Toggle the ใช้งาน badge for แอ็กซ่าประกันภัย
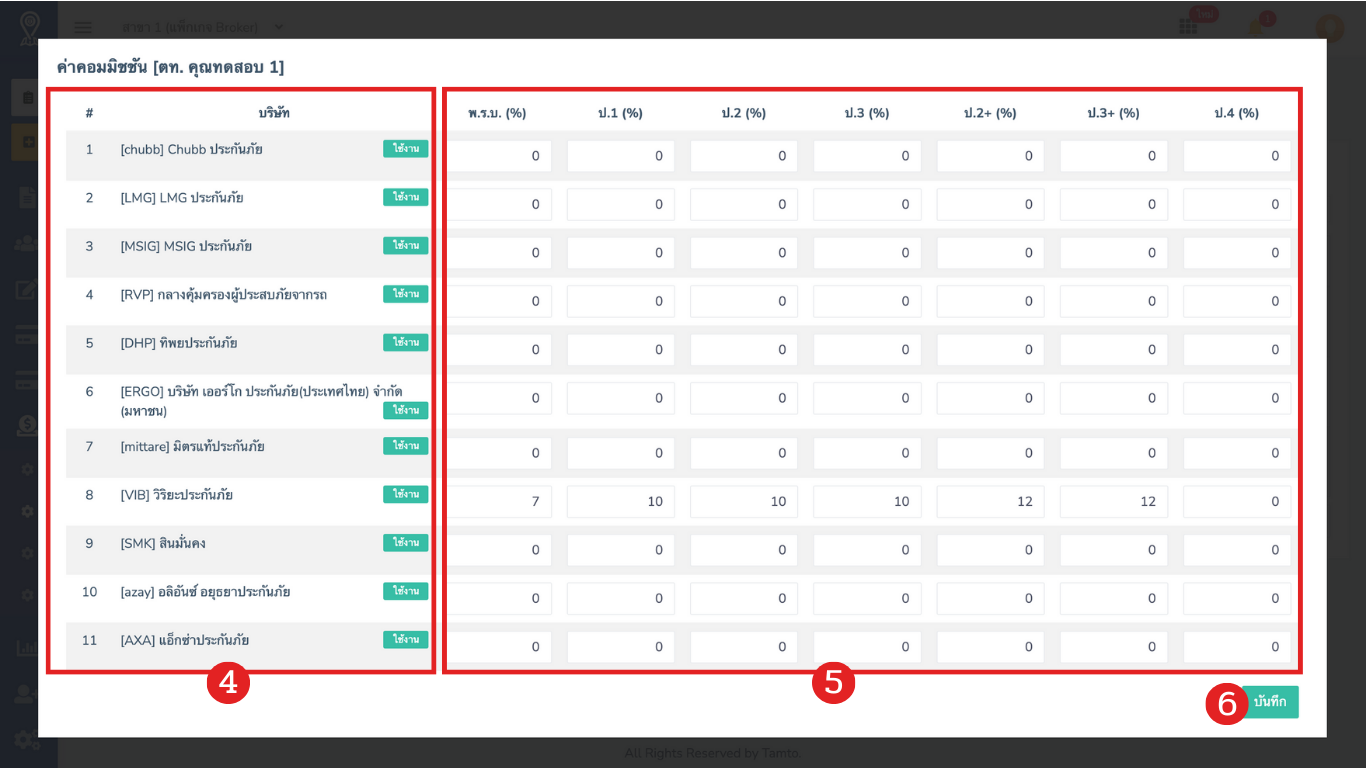Image resolution: width=1366 pixels, height=768 pixels. point(405,639)
